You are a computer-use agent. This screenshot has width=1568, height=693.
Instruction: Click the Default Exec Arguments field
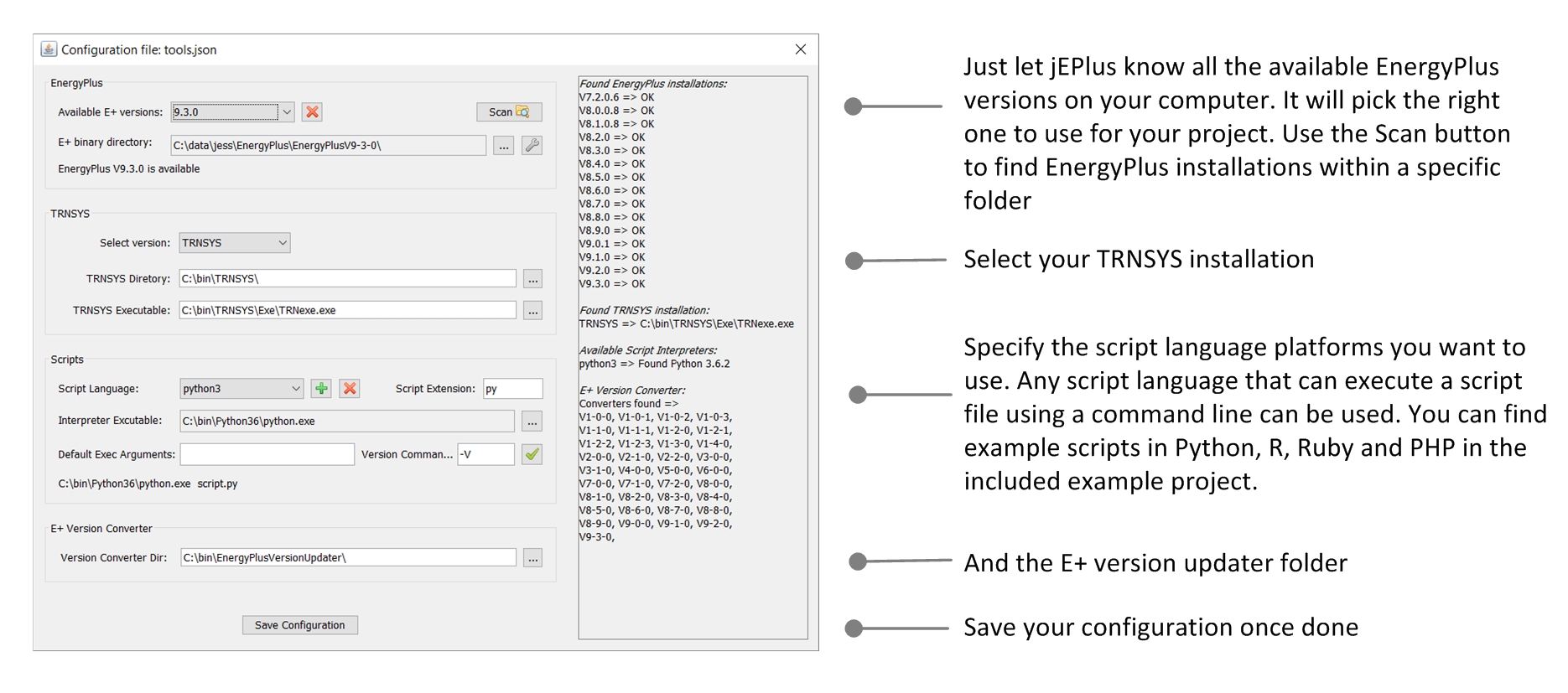coord(267,454)
